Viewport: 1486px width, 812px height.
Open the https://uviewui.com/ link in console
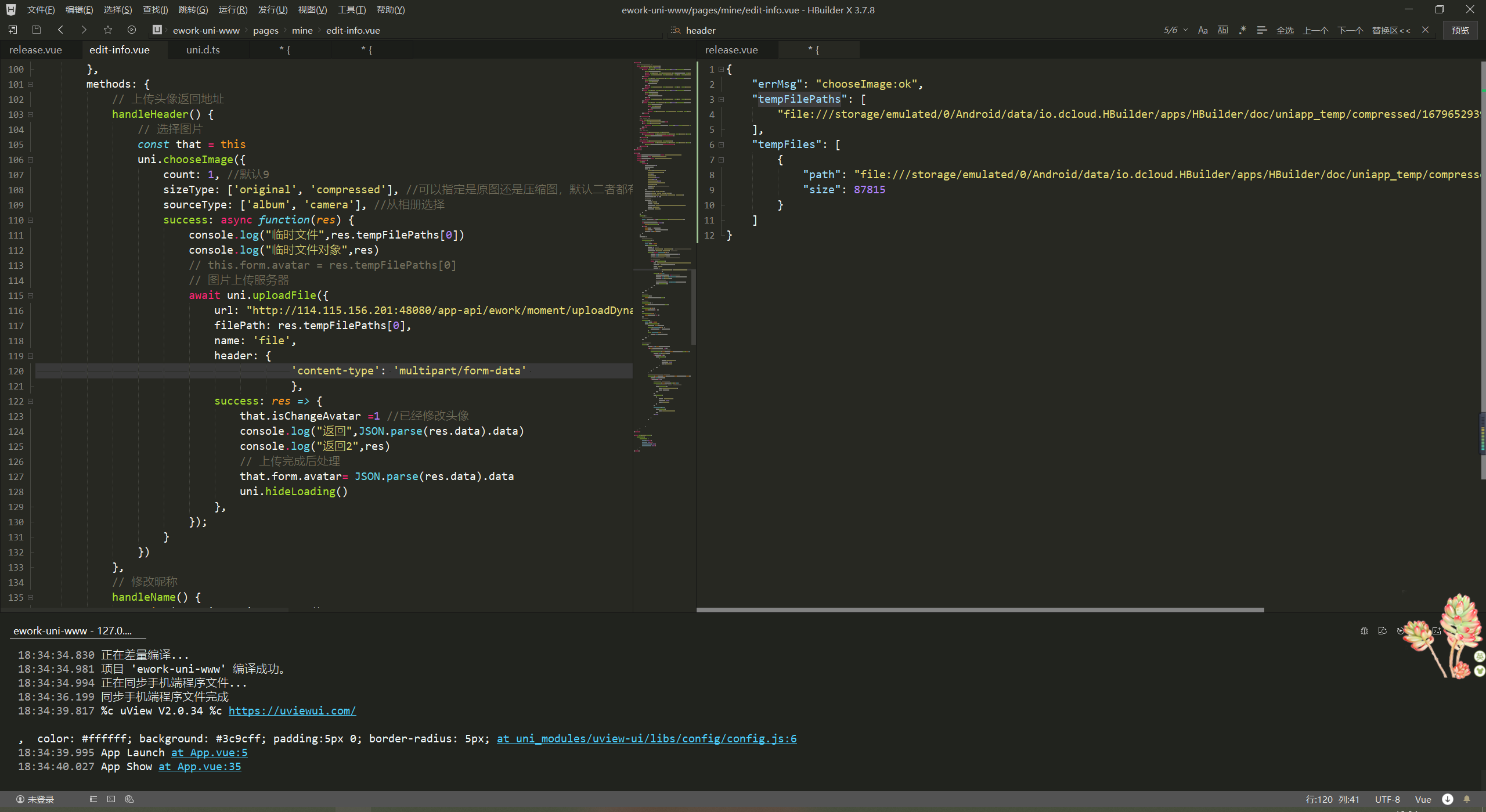pos(292,711)
